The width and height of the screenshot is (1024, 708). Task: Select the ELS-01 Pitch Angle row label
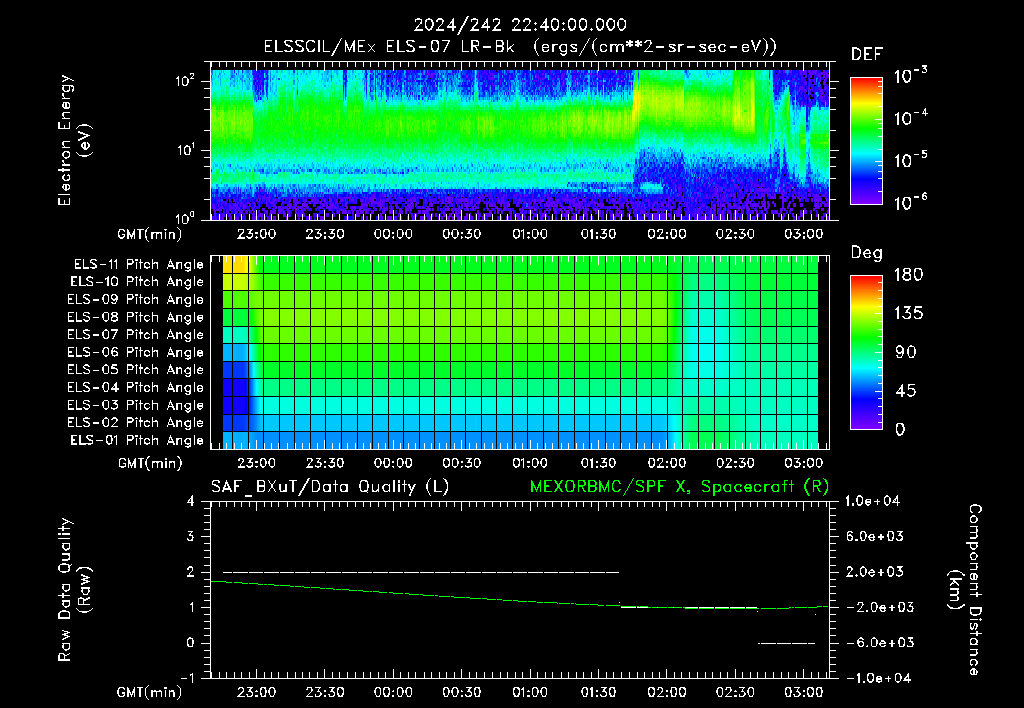(137, 441)
